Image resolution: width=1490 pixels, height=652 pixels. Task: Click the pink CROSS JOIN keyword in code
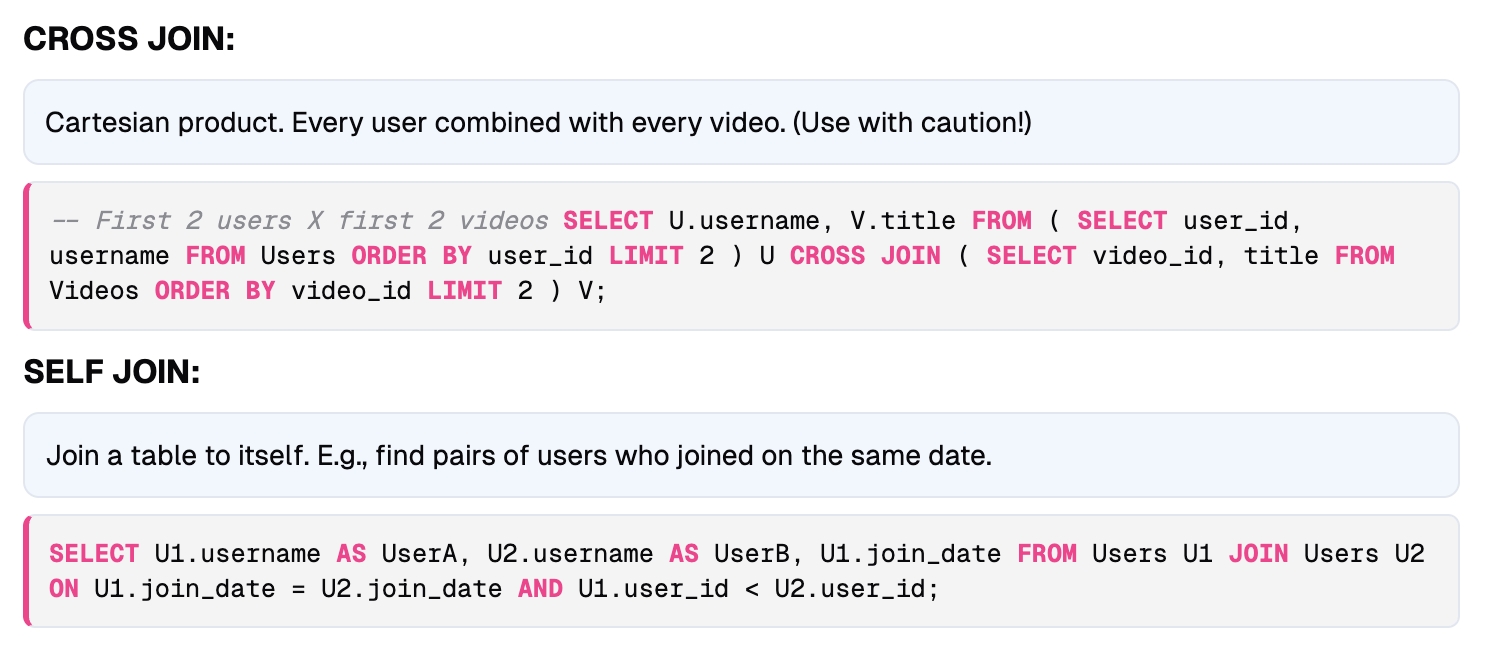click(865, 255)
